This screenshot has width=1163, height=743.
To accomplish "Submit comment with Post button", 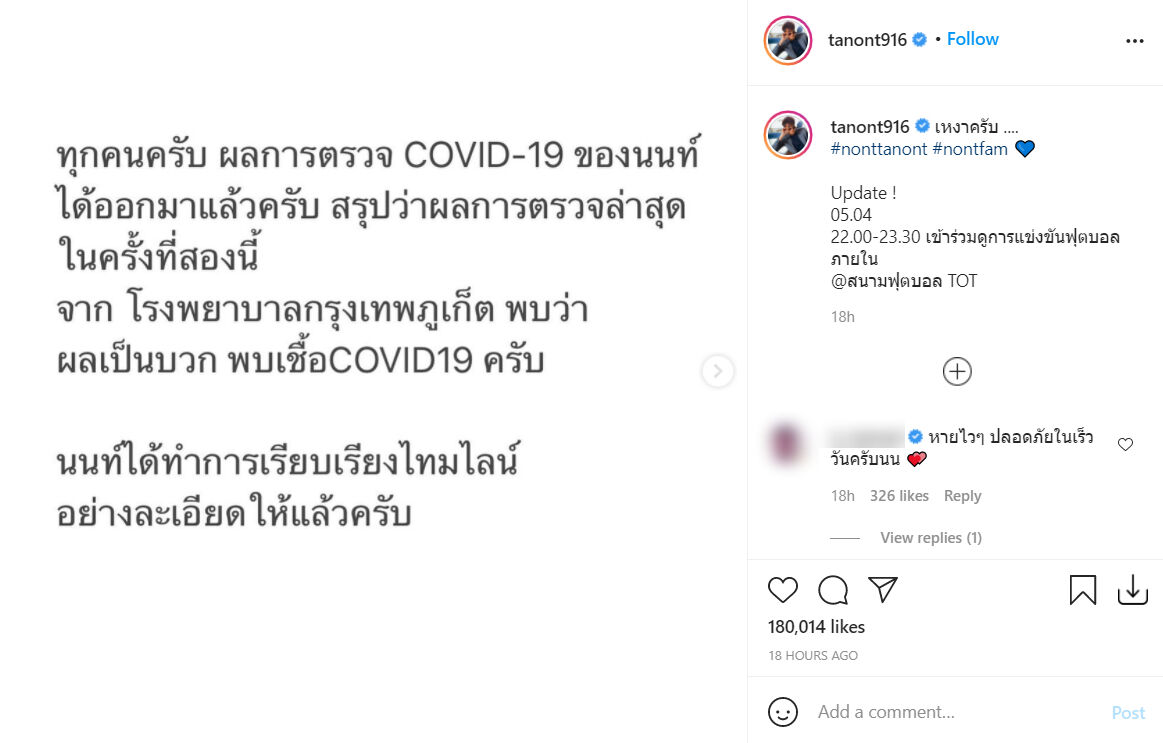I will coord(1128,713).
